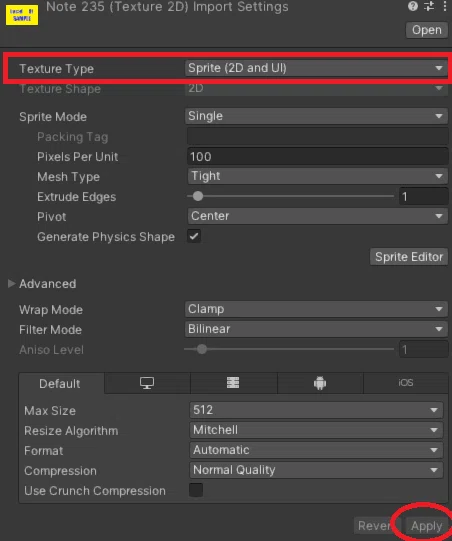Screen dimensions: 452x541
Task: Click the Generate Physics Shape label
Action: click(x=106, y=237)
